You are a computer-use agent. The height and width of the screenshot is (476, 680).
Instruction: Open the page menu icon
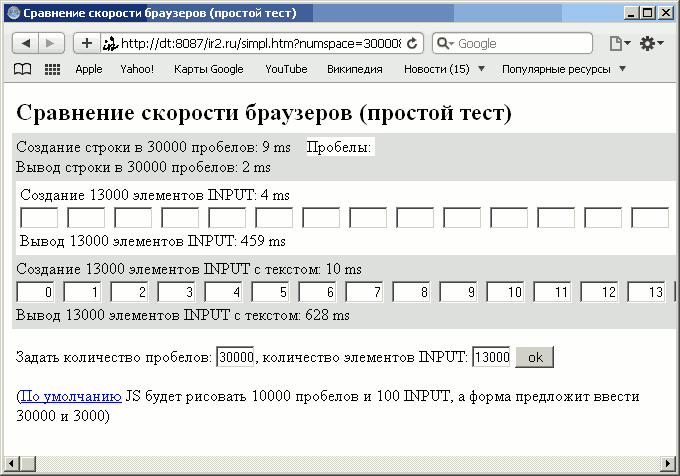click(x=619, y=43)
